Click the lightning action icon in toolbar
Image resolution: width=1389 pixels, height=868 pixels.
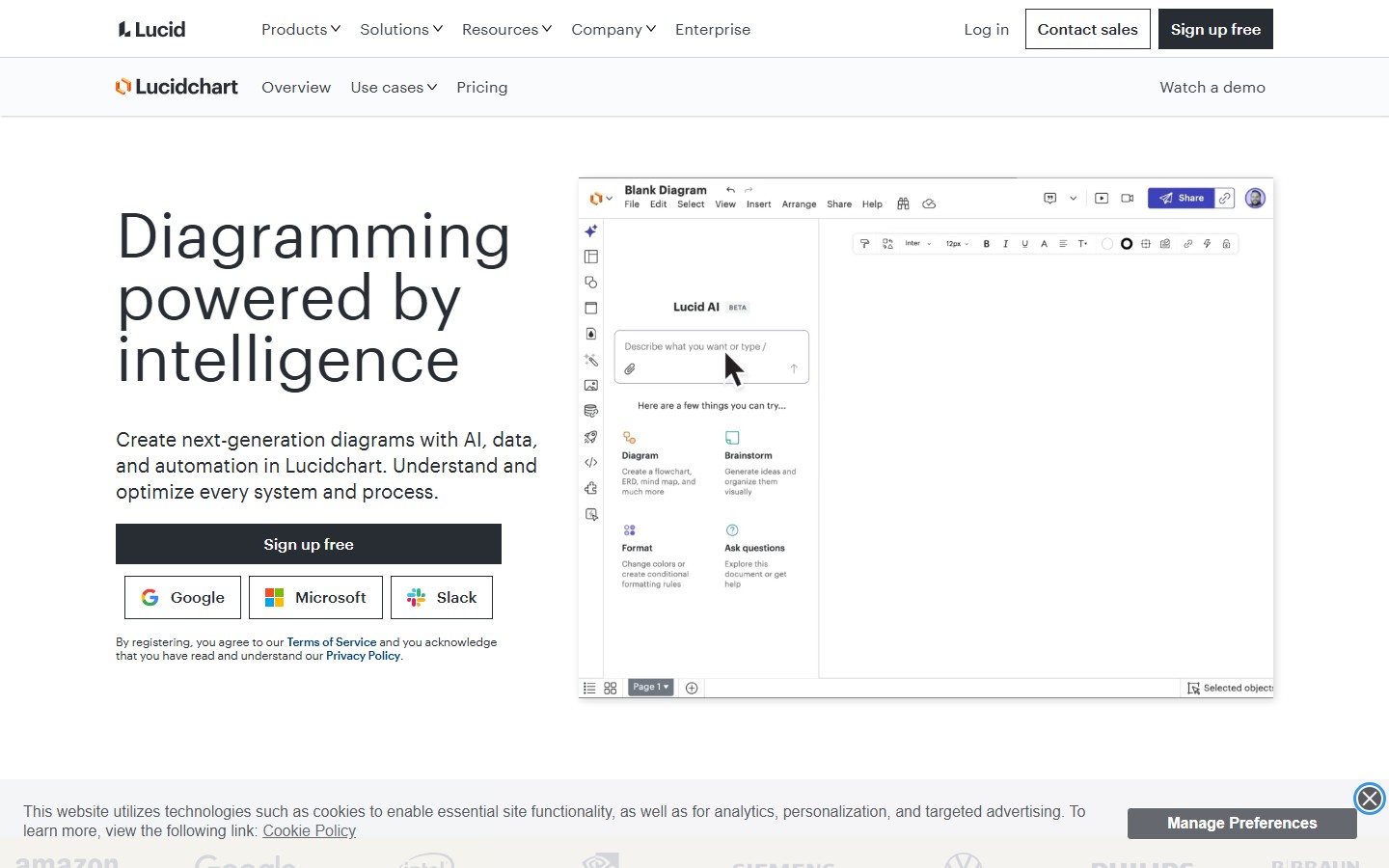click(x=1207, y=244)
